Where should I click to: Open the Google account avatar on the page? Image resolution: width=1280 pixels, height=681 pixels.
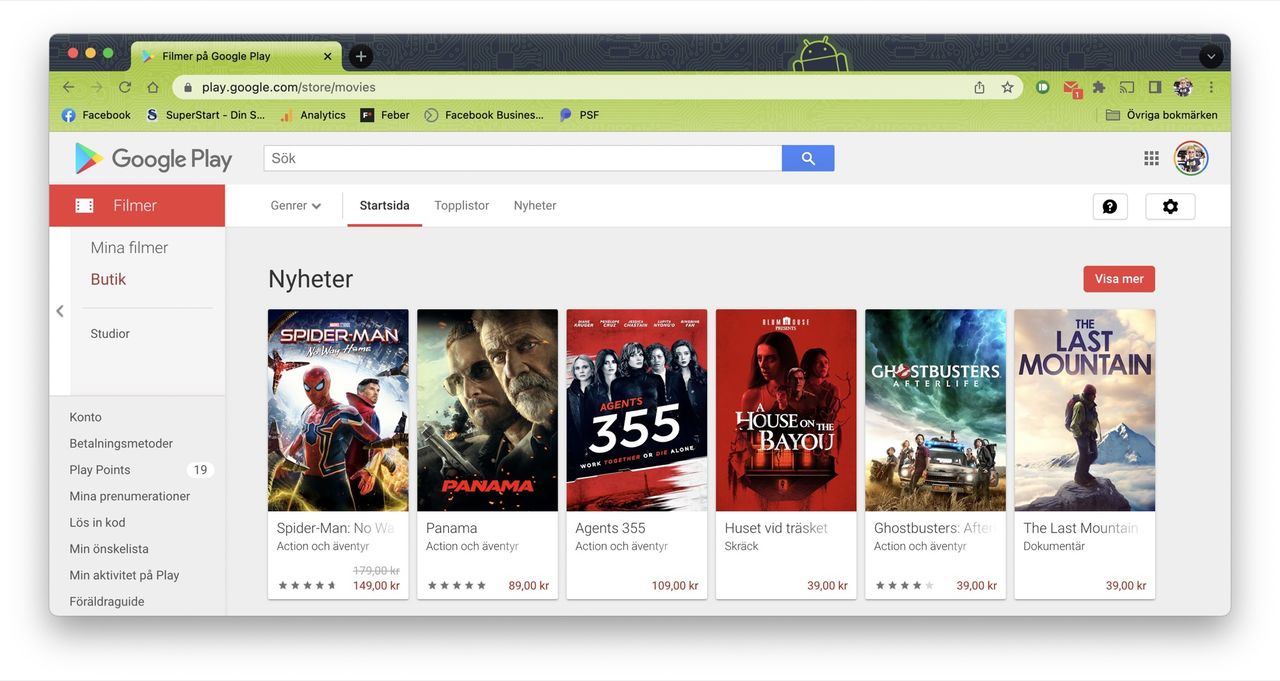point(1190,157)
